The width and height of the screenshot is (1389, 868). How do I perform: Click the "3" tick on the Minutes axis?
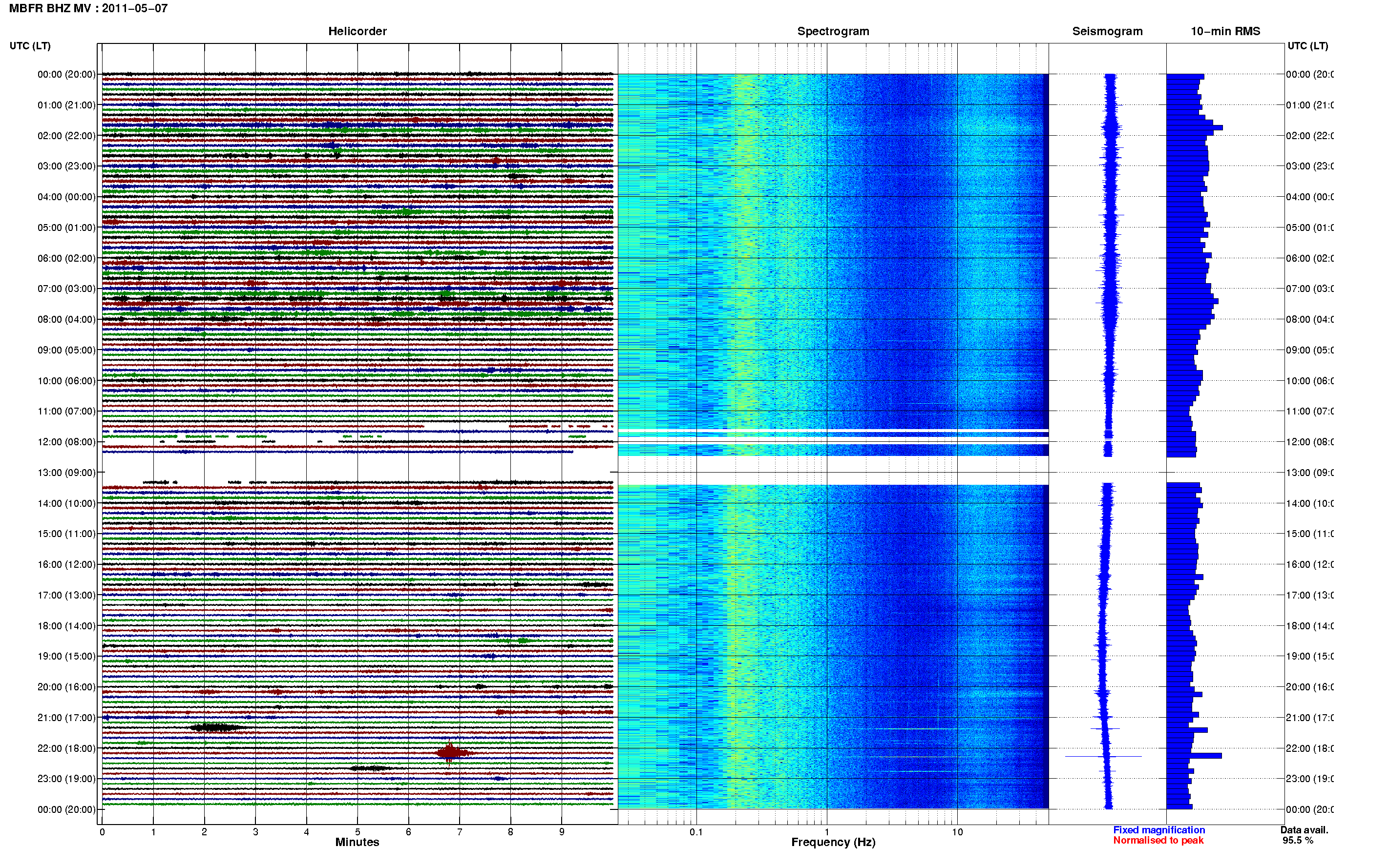(x=255, y=832)
